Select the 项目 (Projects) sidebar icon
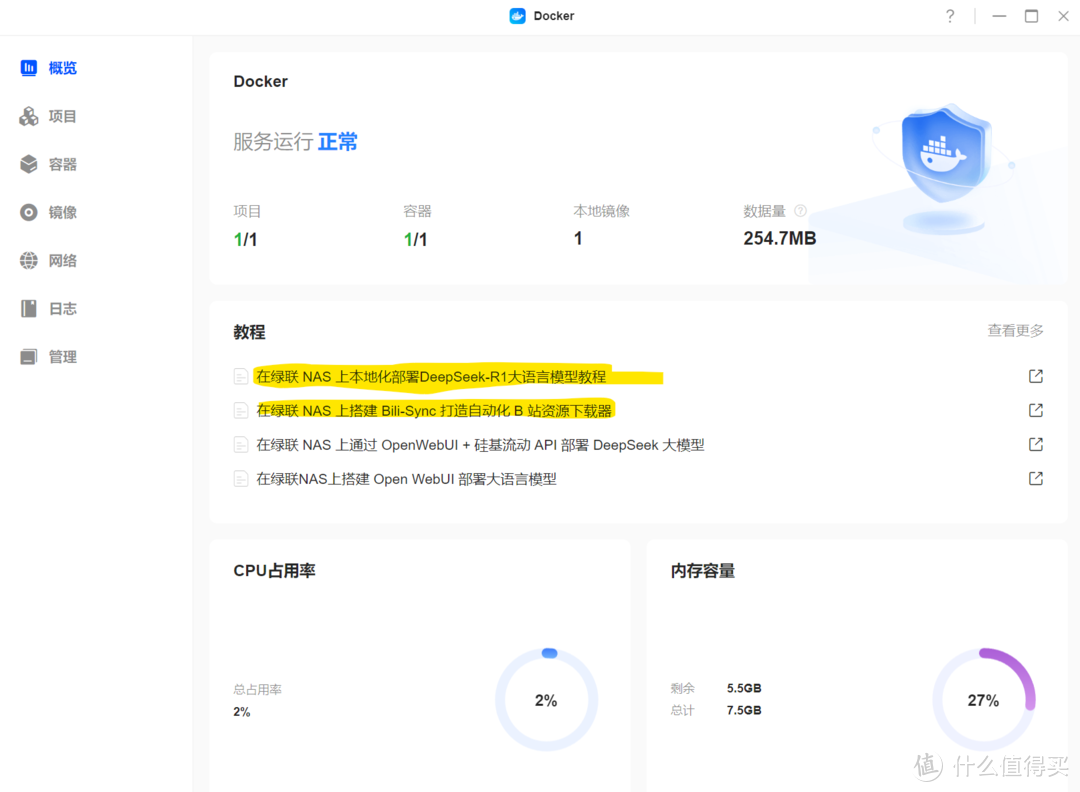 click(x=27, y=115)
